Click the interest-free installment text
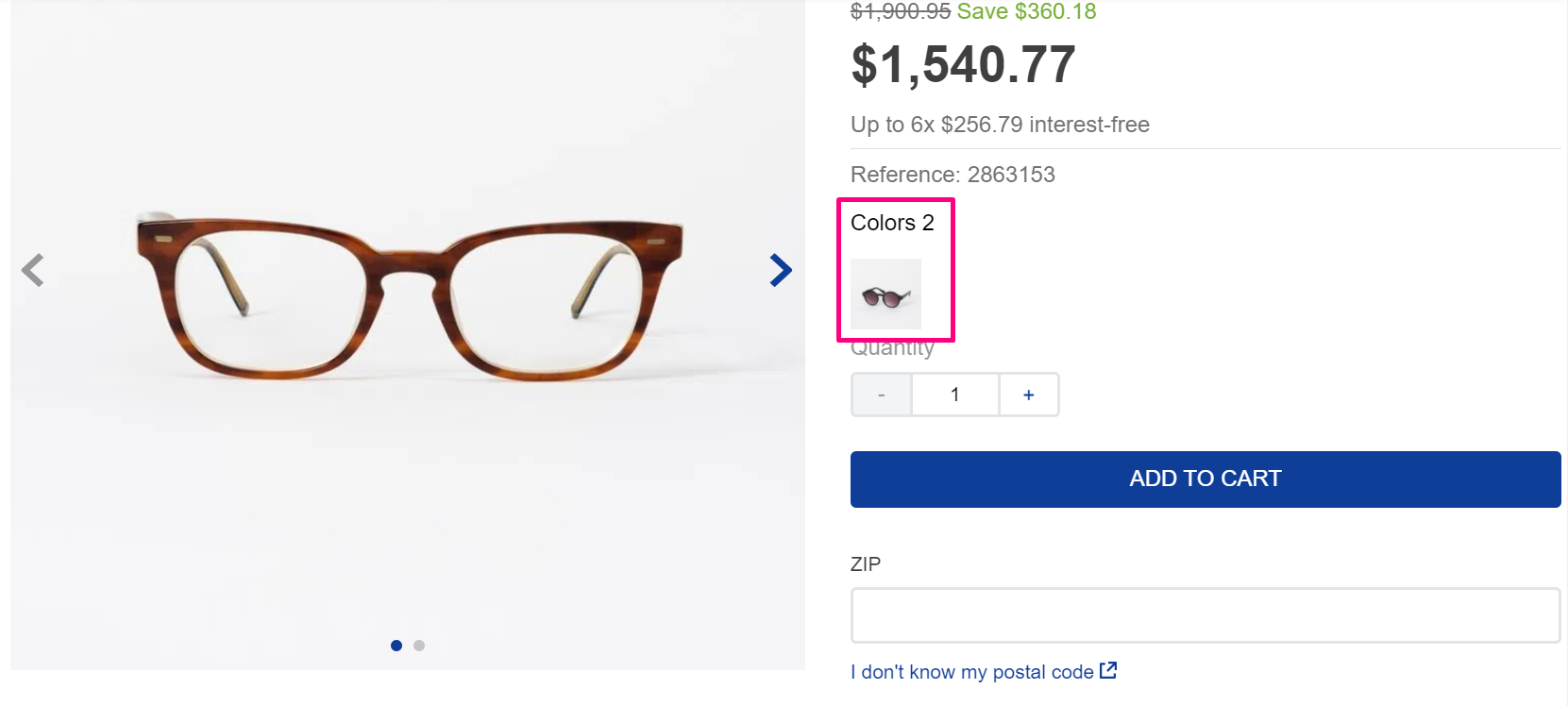 pos(1000,125)
